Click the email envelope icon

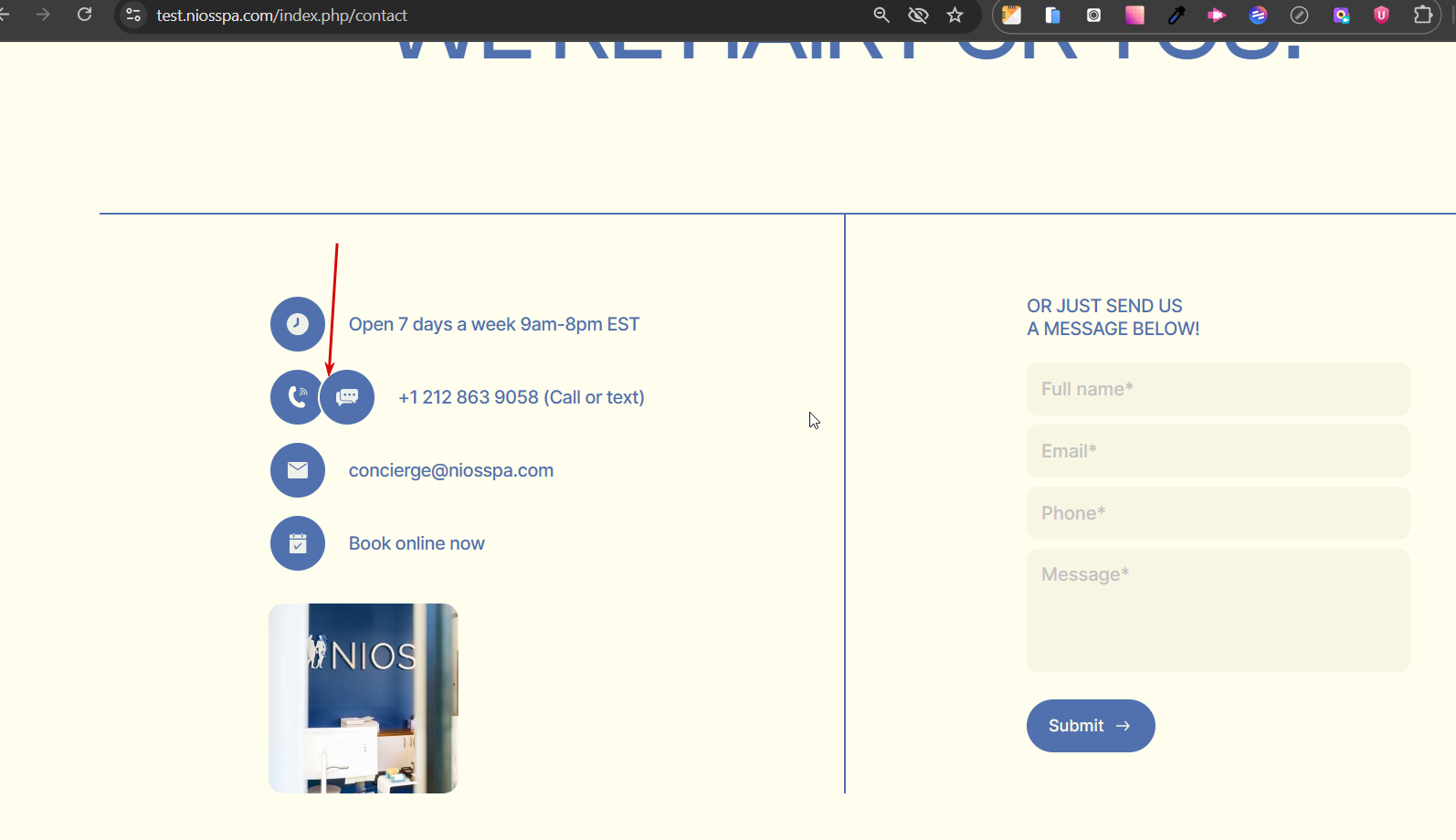(x=298, y=470)
